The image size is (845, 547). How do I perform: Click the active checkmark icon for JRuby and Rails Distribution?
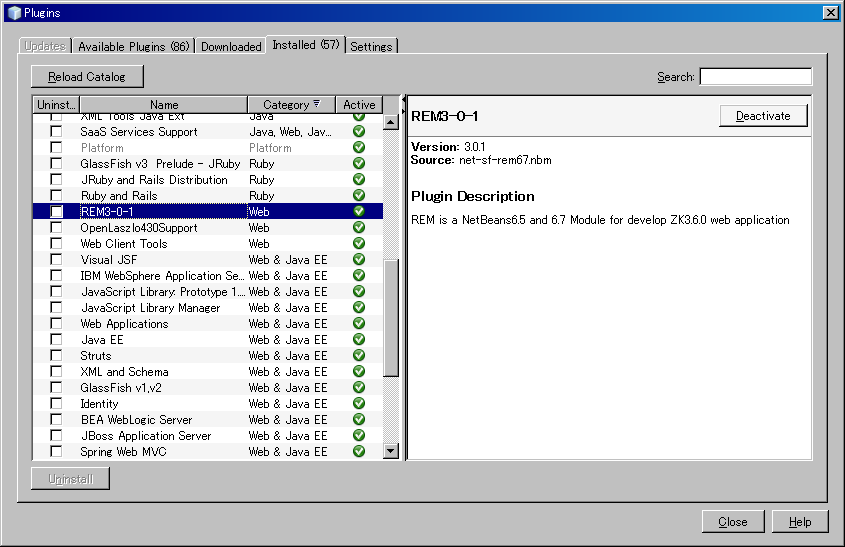(x=359, y=179)
